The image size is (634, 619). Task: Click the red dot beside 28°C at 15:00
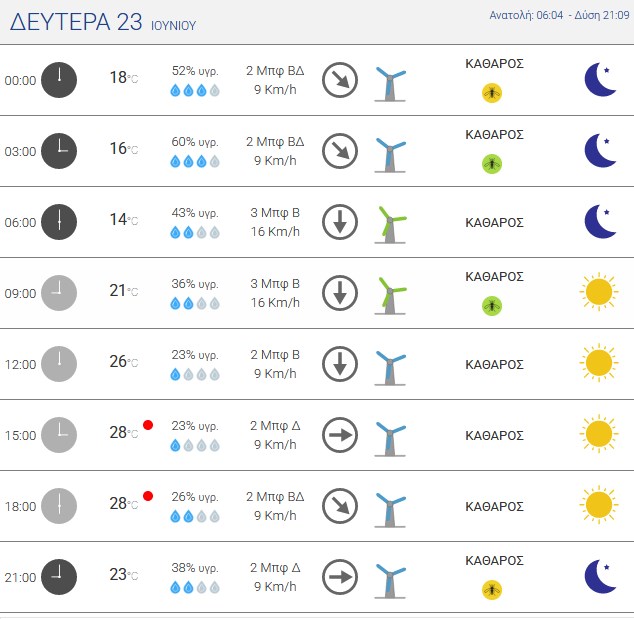[x=148, y=425]
